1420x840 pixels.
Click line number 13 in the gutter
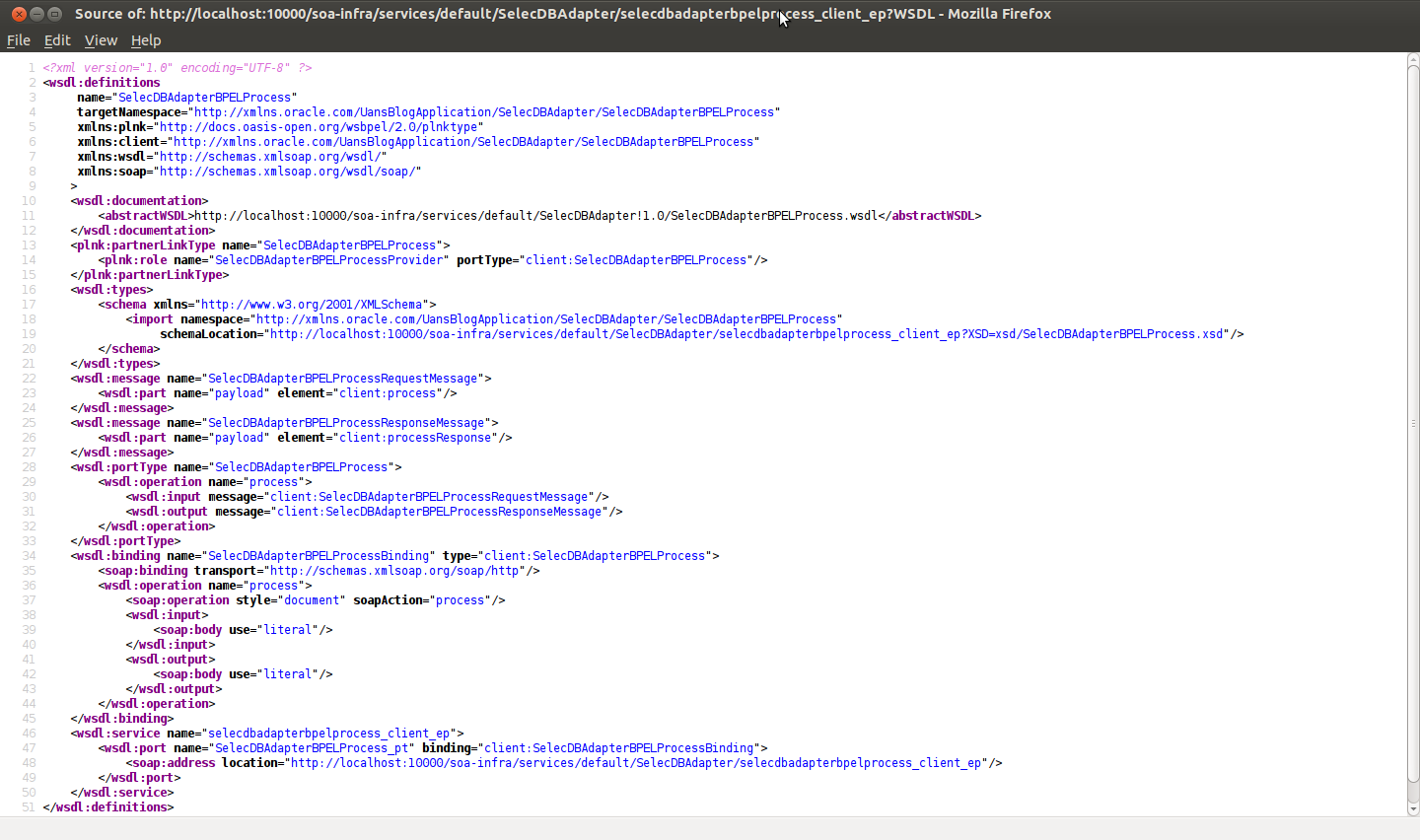coord(29,245)
